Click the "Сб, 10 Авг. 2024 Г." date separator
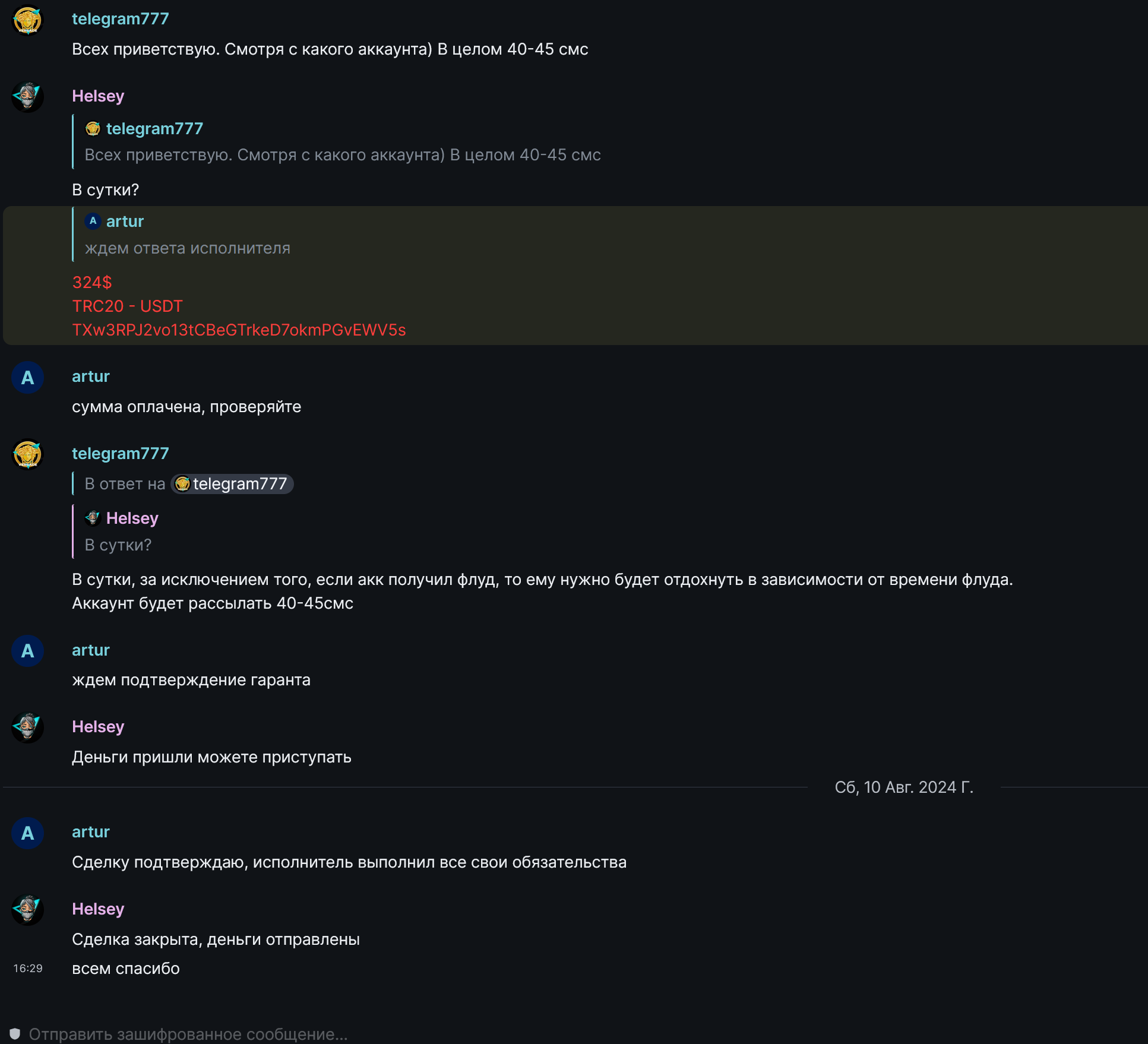Viewport: 1148px width, 1044px height. point(903,787)
